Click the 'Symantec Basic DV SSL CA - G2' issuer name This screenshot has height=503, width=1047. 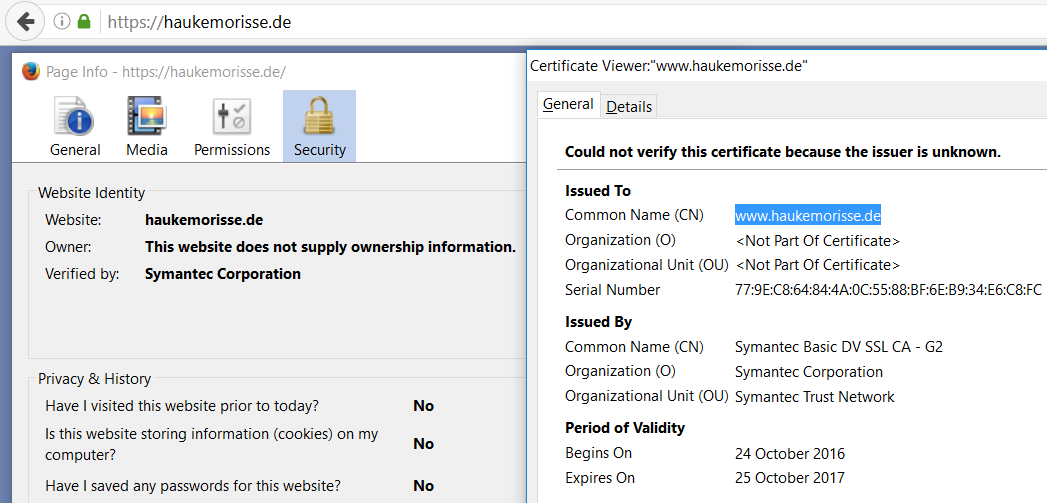point(838,347)
